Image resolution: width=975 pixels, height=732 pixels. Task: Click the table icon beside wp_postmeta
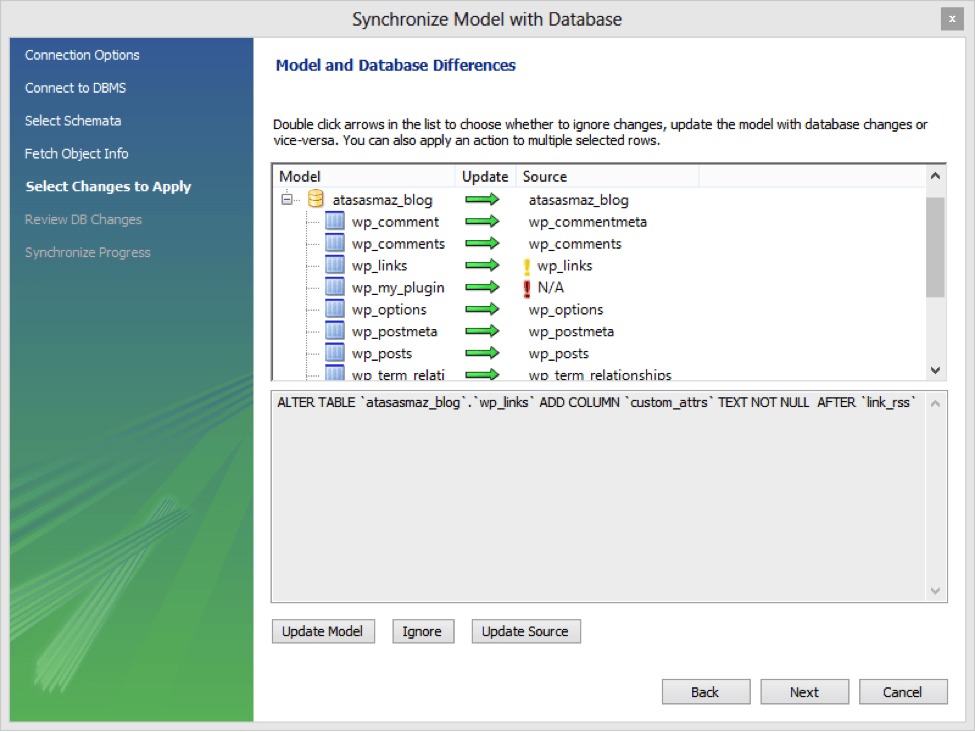(x=335, y=330)
